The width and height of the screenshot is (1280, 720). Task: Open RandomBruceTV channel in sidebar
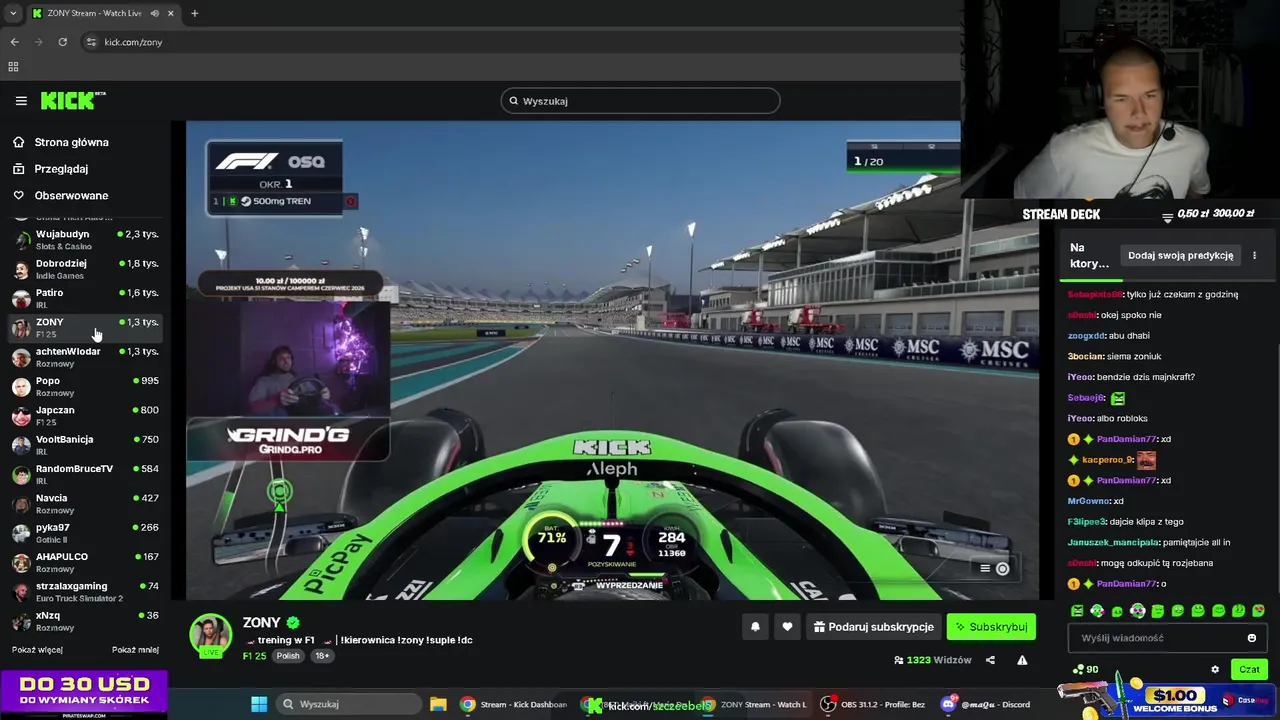pos(85,474)
